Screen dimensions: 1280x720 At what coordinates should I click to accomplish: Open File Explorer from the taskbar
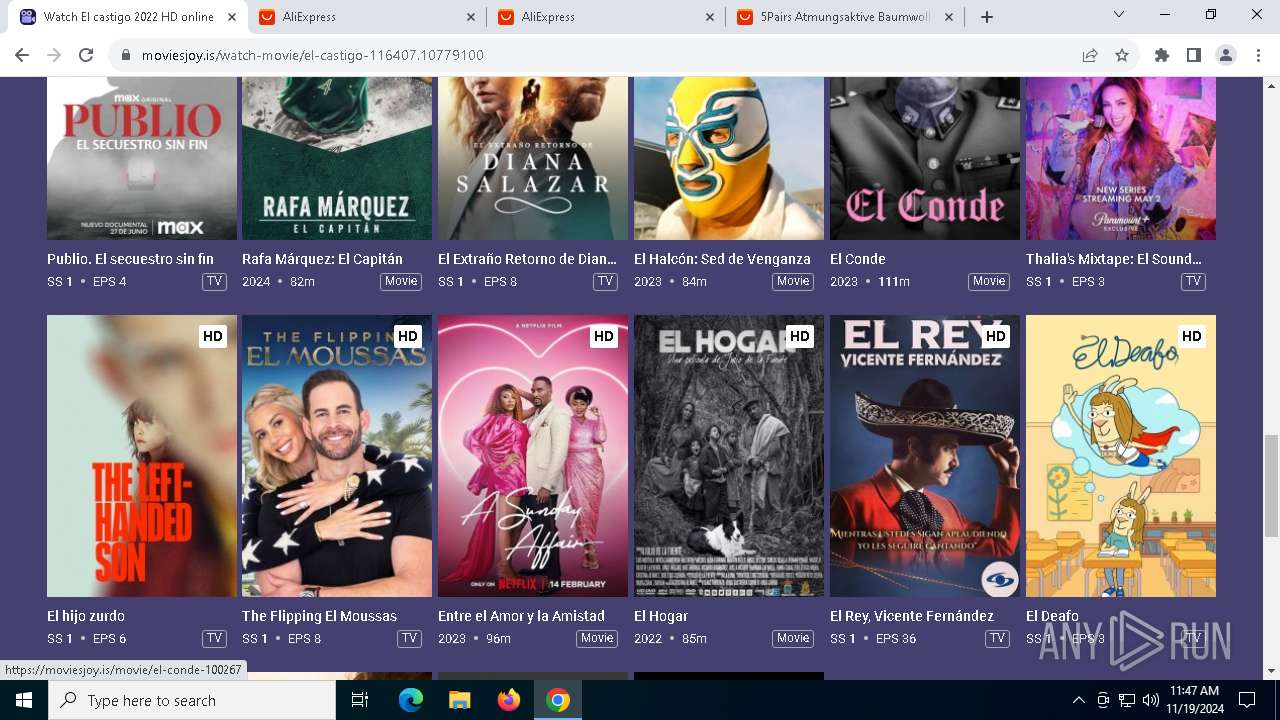pyautogui.click(x=459, y=700)
